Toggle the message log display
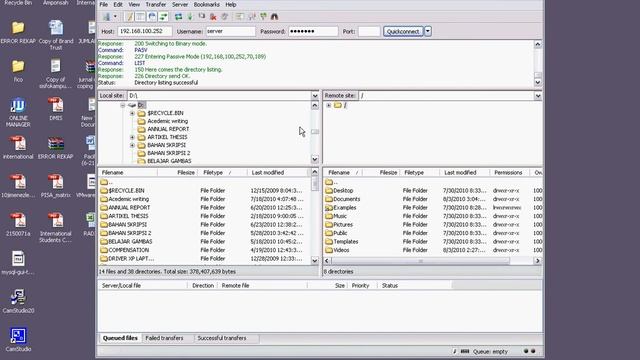Image resolution: width=640 pixels, height=360 pixels. pyautogui.click(x=129, y=17)
